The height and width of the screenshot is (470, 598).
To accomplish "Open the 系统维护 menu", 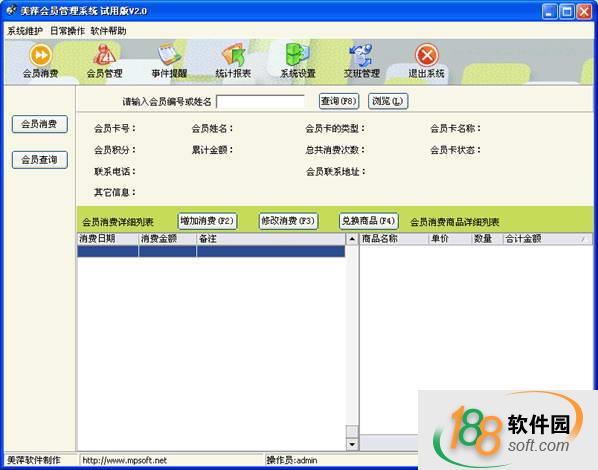I will (x=25, y=31).
